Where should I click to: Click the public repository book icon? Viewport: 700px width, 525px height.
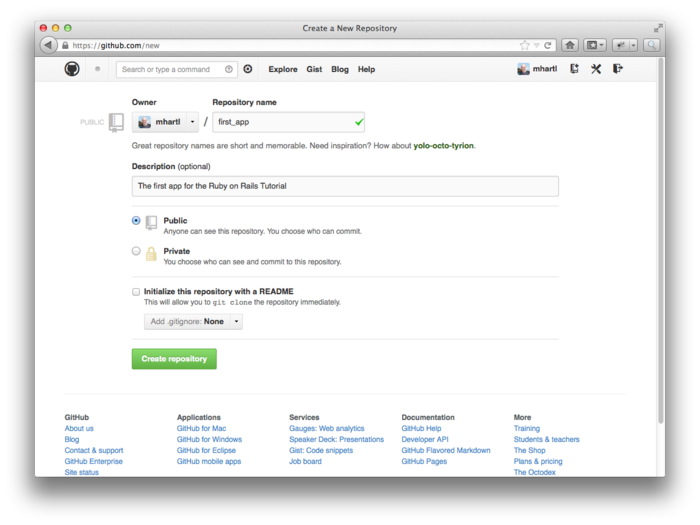[151, 222]
